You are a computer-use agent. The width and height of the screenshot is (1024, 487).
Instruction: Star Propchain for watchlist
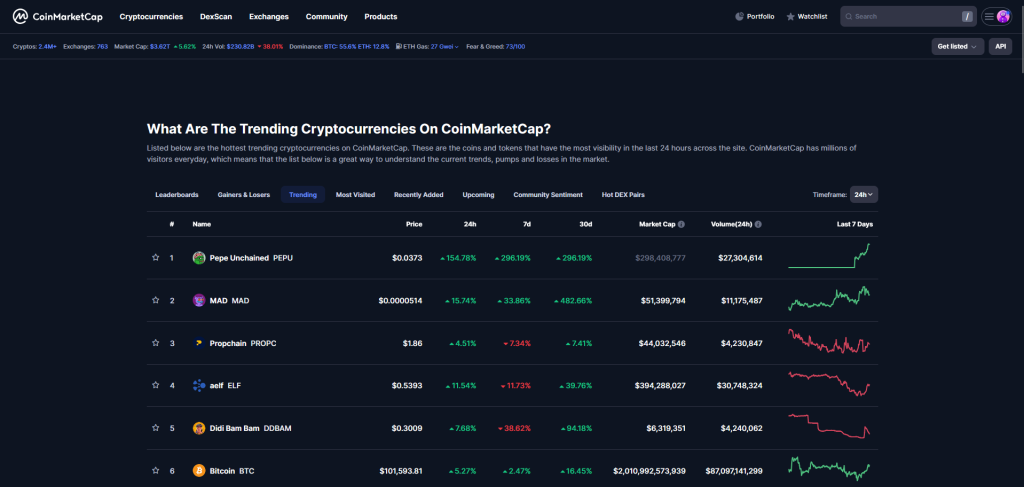155,343
